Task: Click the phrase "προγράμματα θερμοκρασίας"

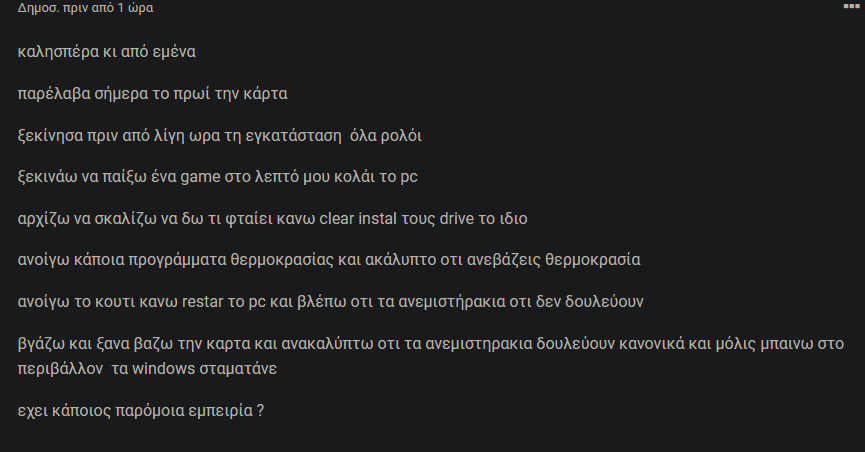Action: click(231, 260)
